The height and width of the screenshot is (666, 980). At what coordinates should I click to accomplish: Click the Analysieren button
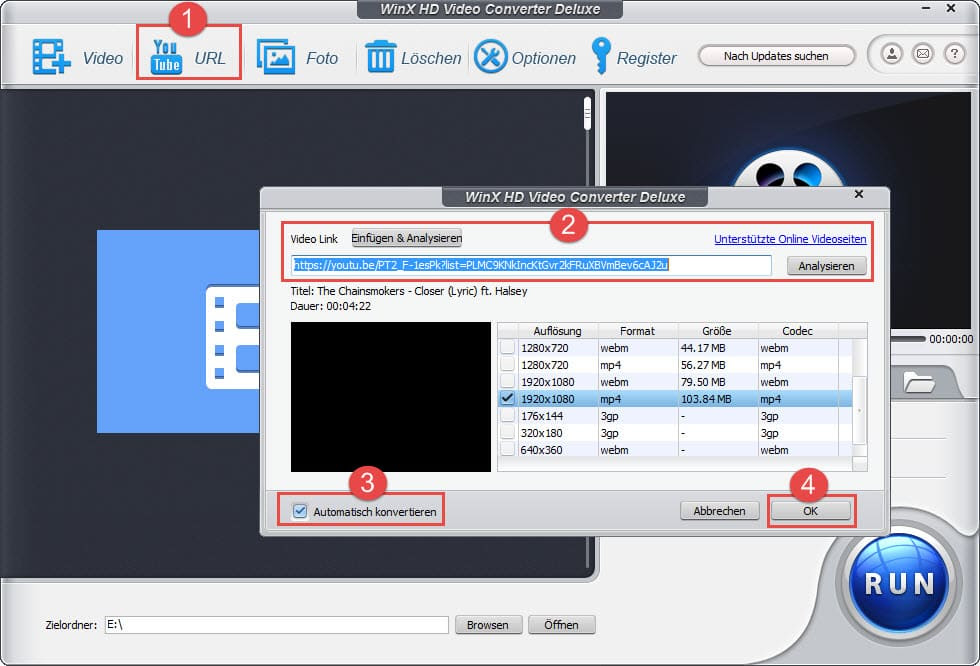click(826, 266)
